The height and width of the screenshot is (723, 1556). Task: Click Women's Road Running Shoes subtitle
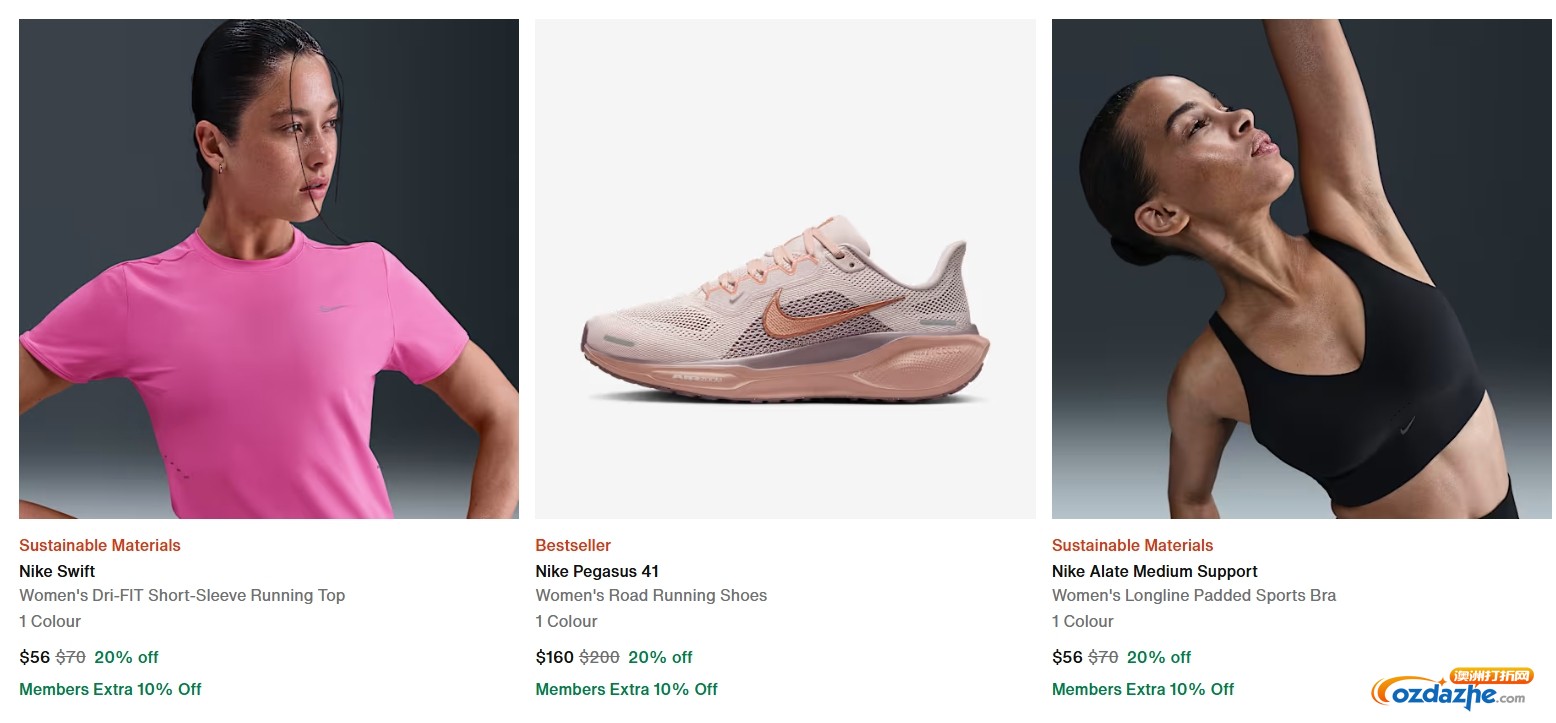[x=651, y=595]
